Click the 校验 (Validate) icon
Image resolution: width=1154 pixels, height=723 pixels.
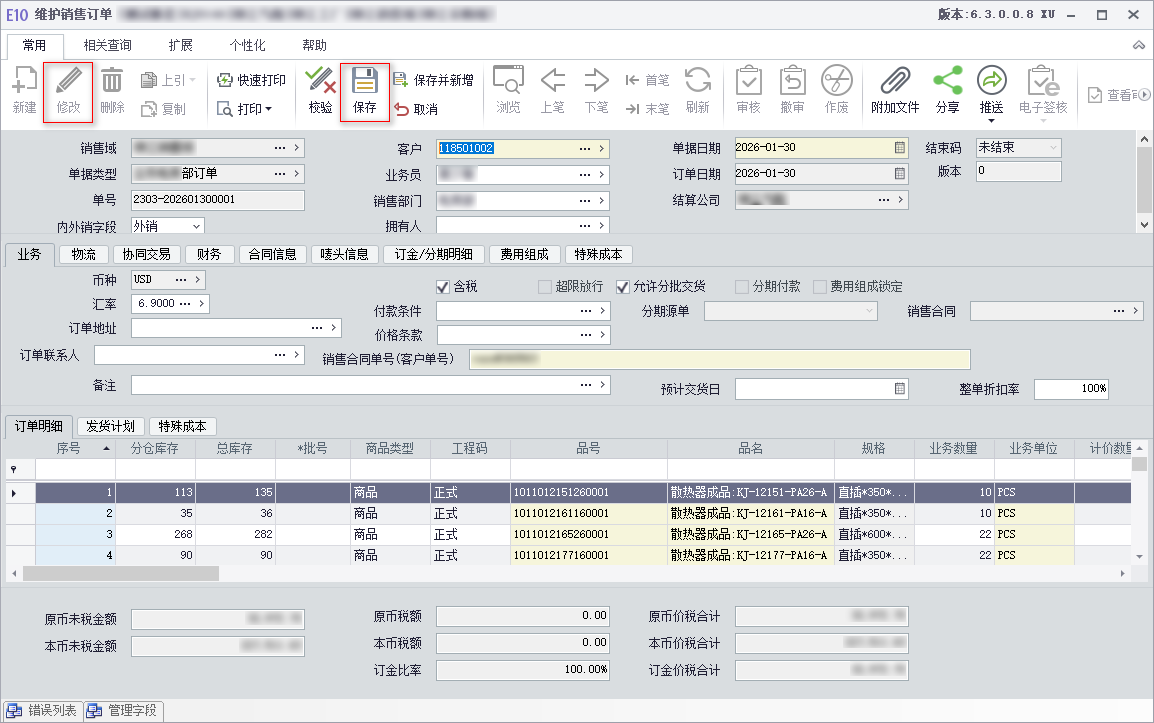[320, 82]
